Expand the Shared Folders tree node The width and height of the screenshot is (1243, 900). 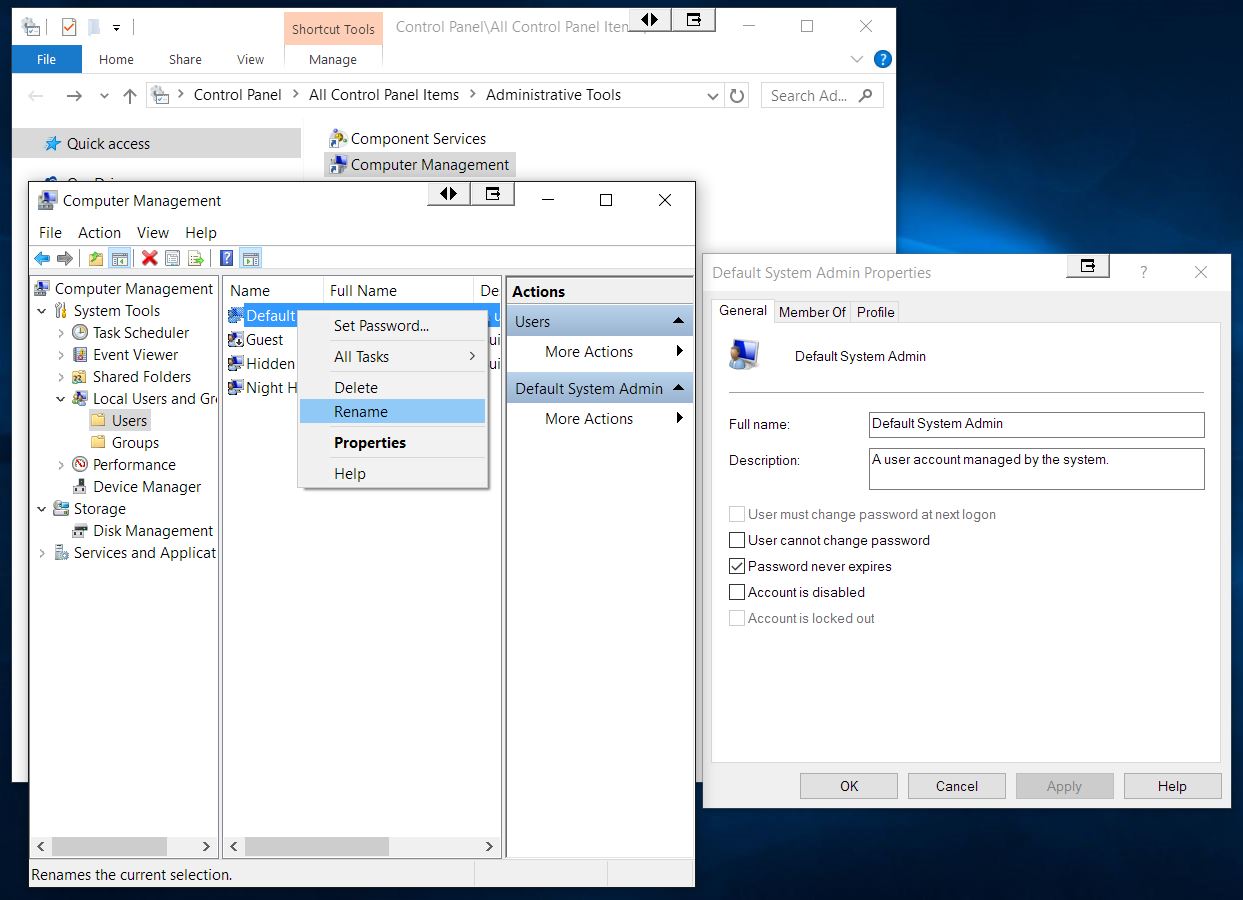click(61, 377)
